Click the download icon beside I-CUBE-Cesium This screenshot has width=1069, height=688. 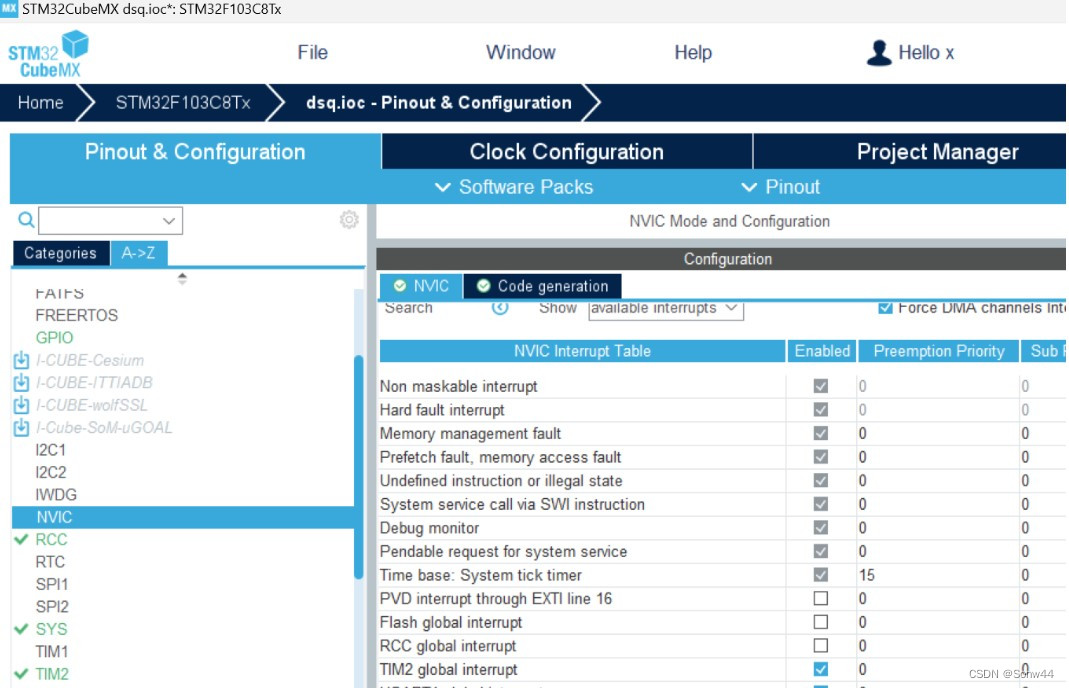(x=21, y=360)
